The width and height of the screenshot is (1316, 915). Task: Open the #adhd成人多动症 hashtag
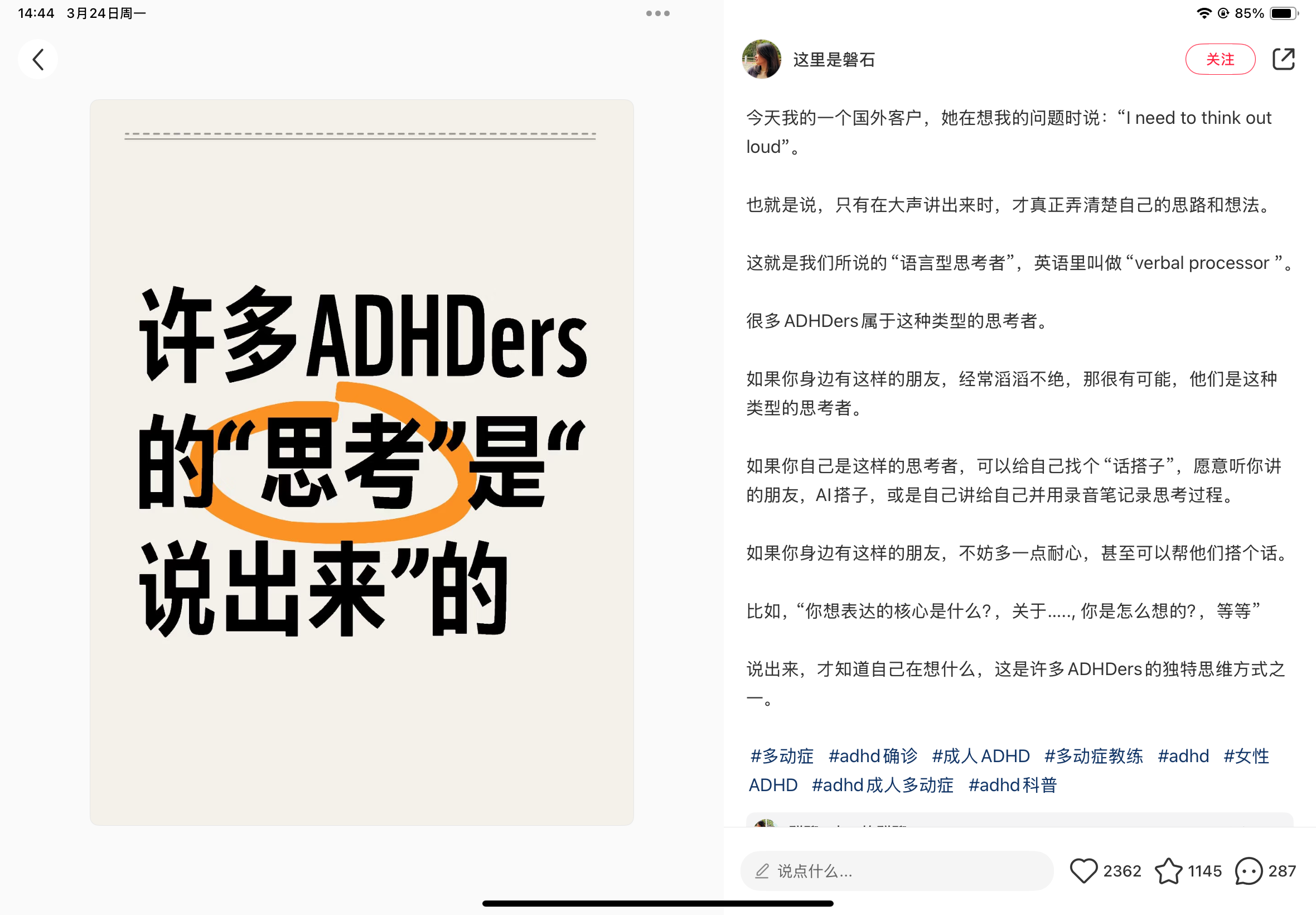(x=882, y=784)
